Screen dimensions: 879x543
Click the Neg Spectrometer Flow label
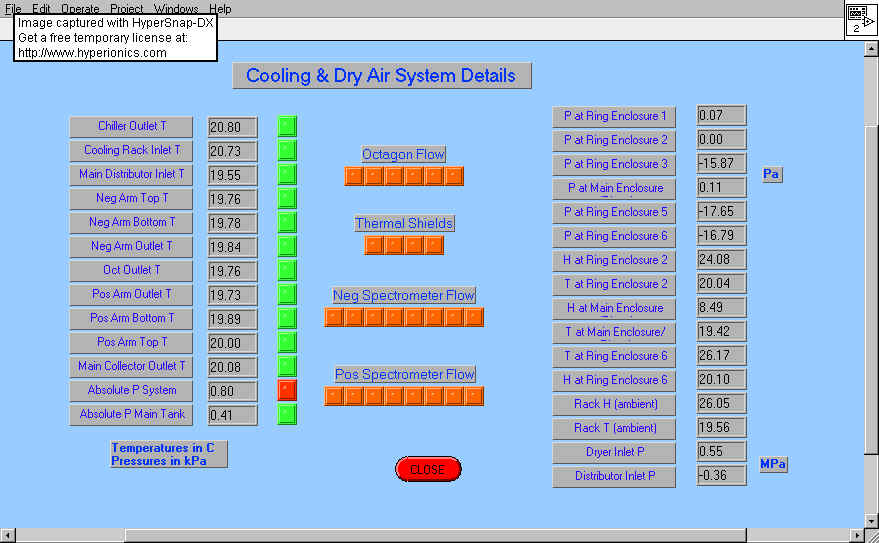click(404, 295)
